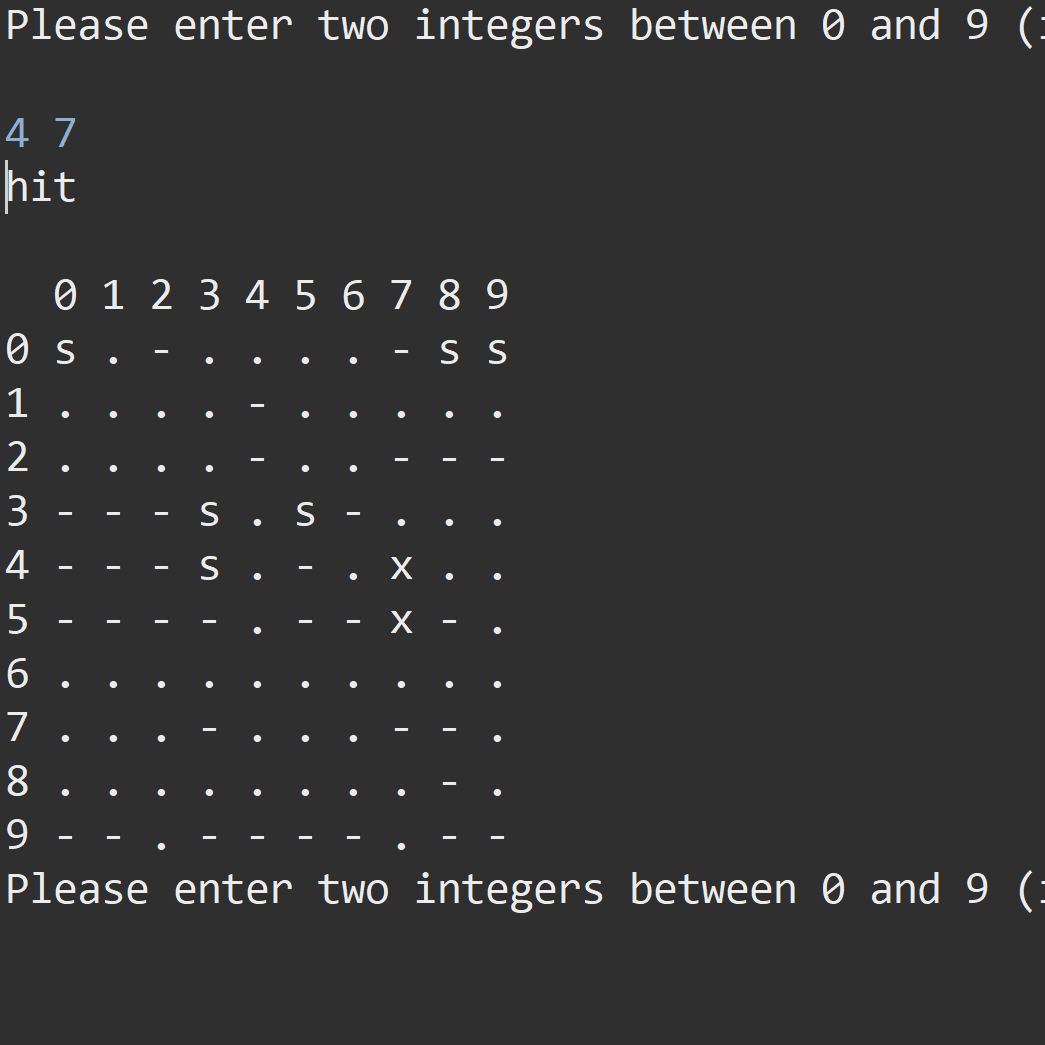This screenshot has width=1045, height=1045.
Task: Click the x mark in grid row 4
Action: pos(401,567)
